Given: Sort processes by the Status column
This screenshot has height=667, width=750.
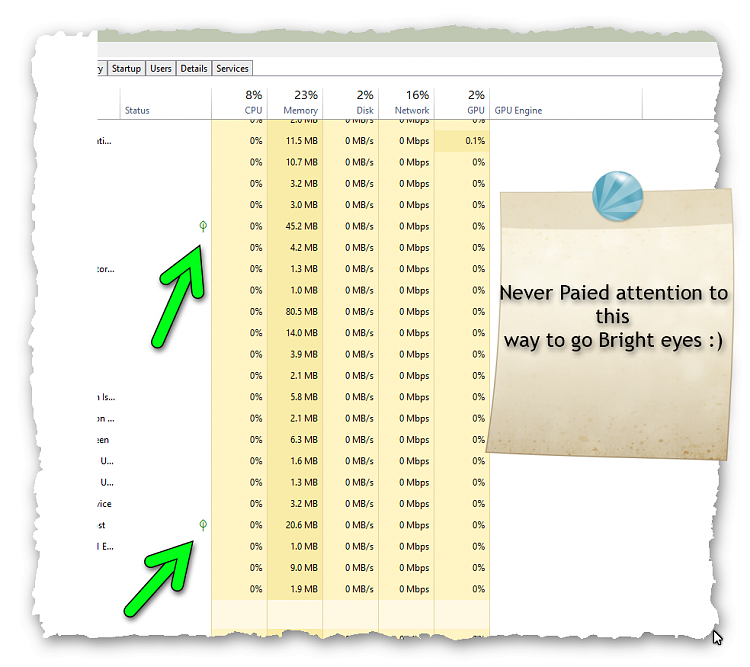Looking at the screenshot, I should click(x=165, y=103).
